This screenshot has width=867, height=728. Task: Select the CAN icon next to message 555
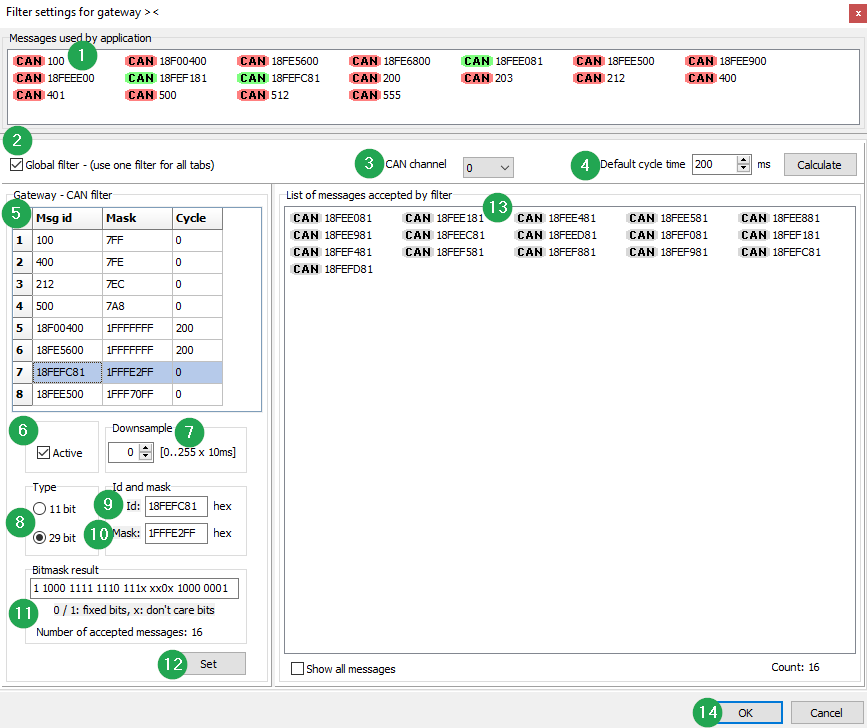coord(365,95)
